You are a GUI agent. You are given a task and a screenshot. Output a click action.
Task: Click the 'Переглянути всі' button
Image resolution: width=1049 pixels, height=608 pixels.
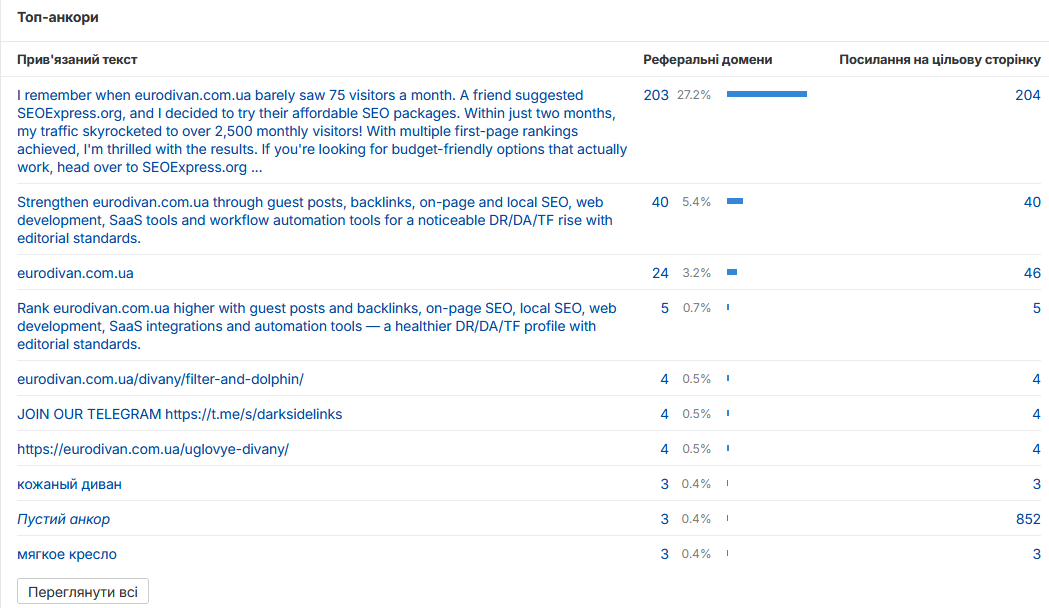[x=83, y=592]
